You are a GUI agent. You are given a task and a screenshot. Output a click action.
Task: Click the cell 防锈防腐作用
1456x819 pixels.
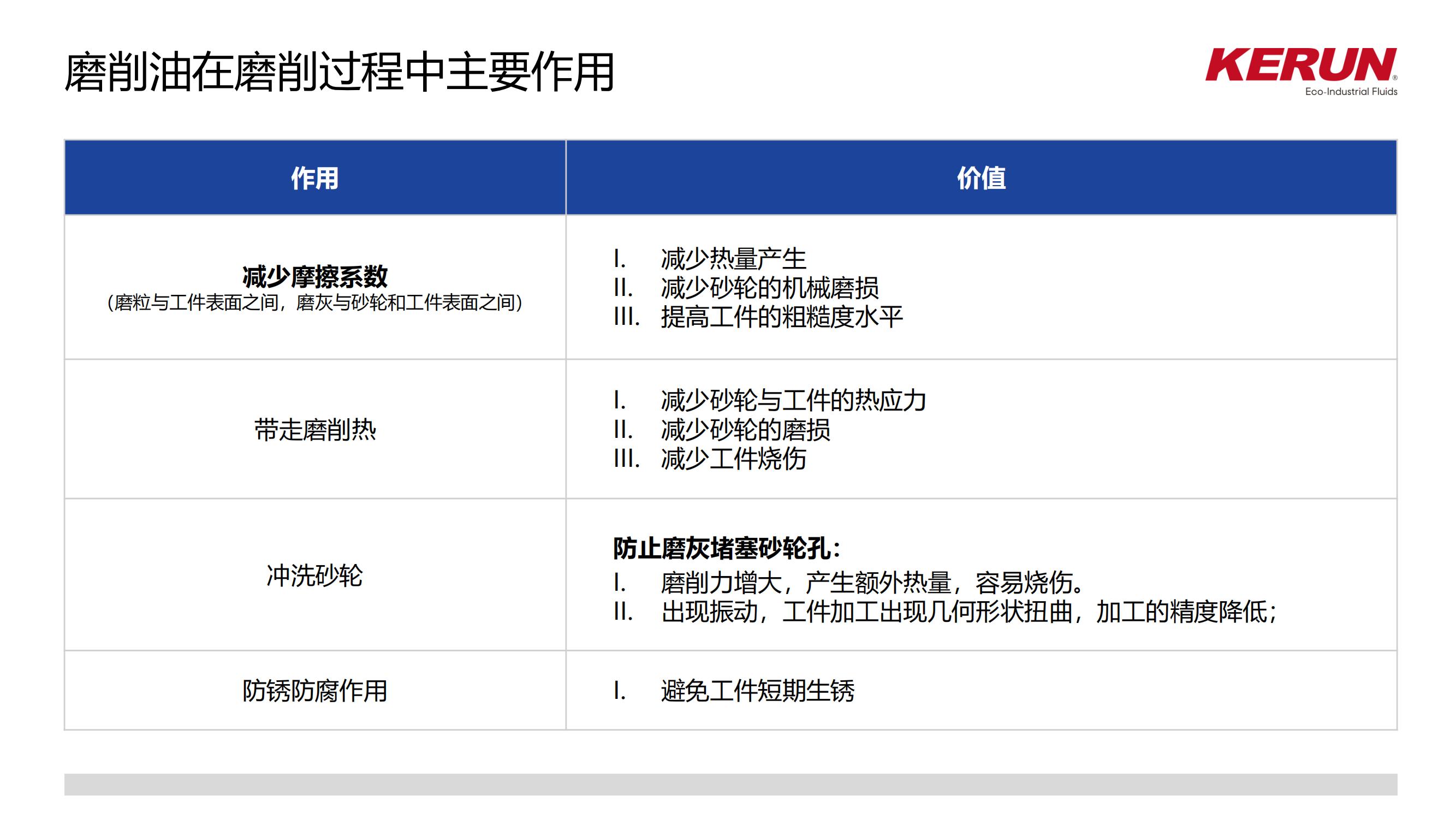315,691
